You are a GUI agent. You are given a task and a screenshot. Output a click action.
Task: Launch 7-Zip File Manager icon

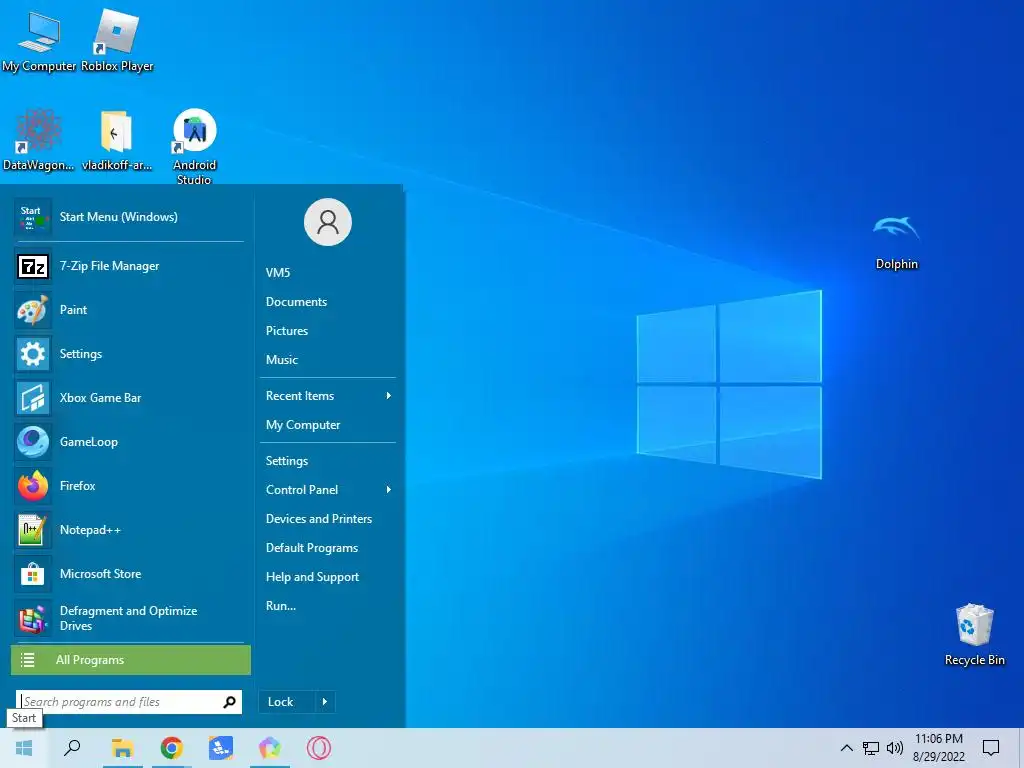tap(33, 266)
